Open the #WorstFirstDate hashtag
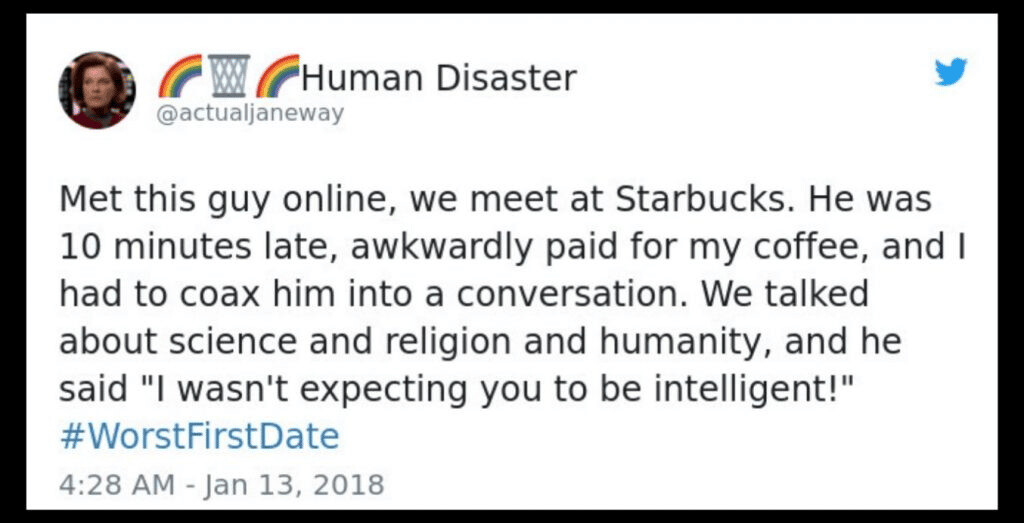 click(199, 437)
